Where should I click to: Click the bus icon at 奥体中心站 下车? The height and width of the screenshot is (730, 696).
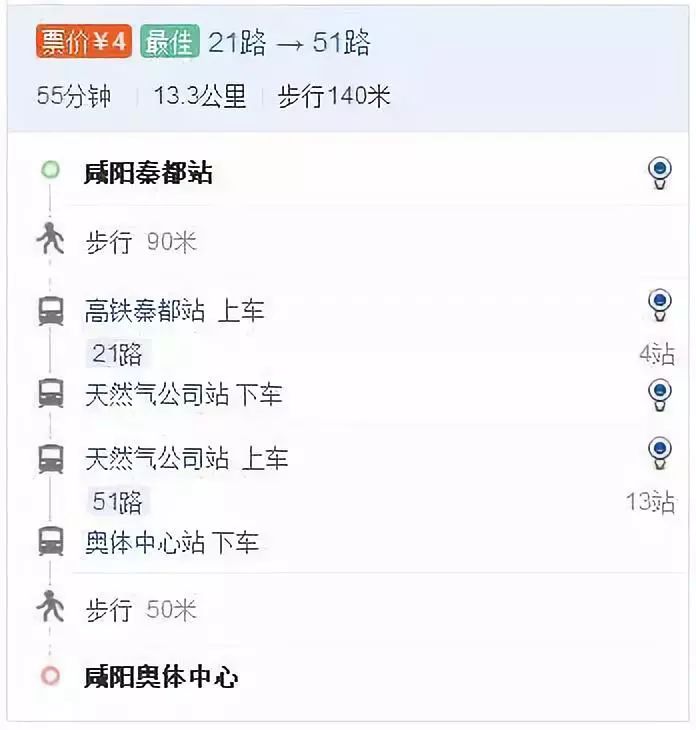click(51, 541)
